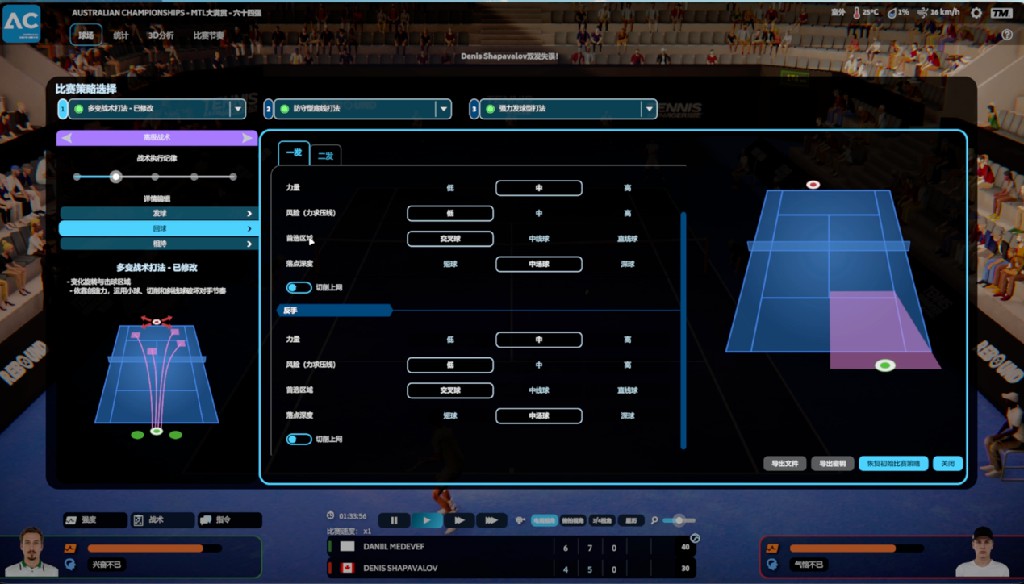This screenshot has width=1024, height=584.
Task: Switch to the 二发 tab
Action: click(325, 155)
